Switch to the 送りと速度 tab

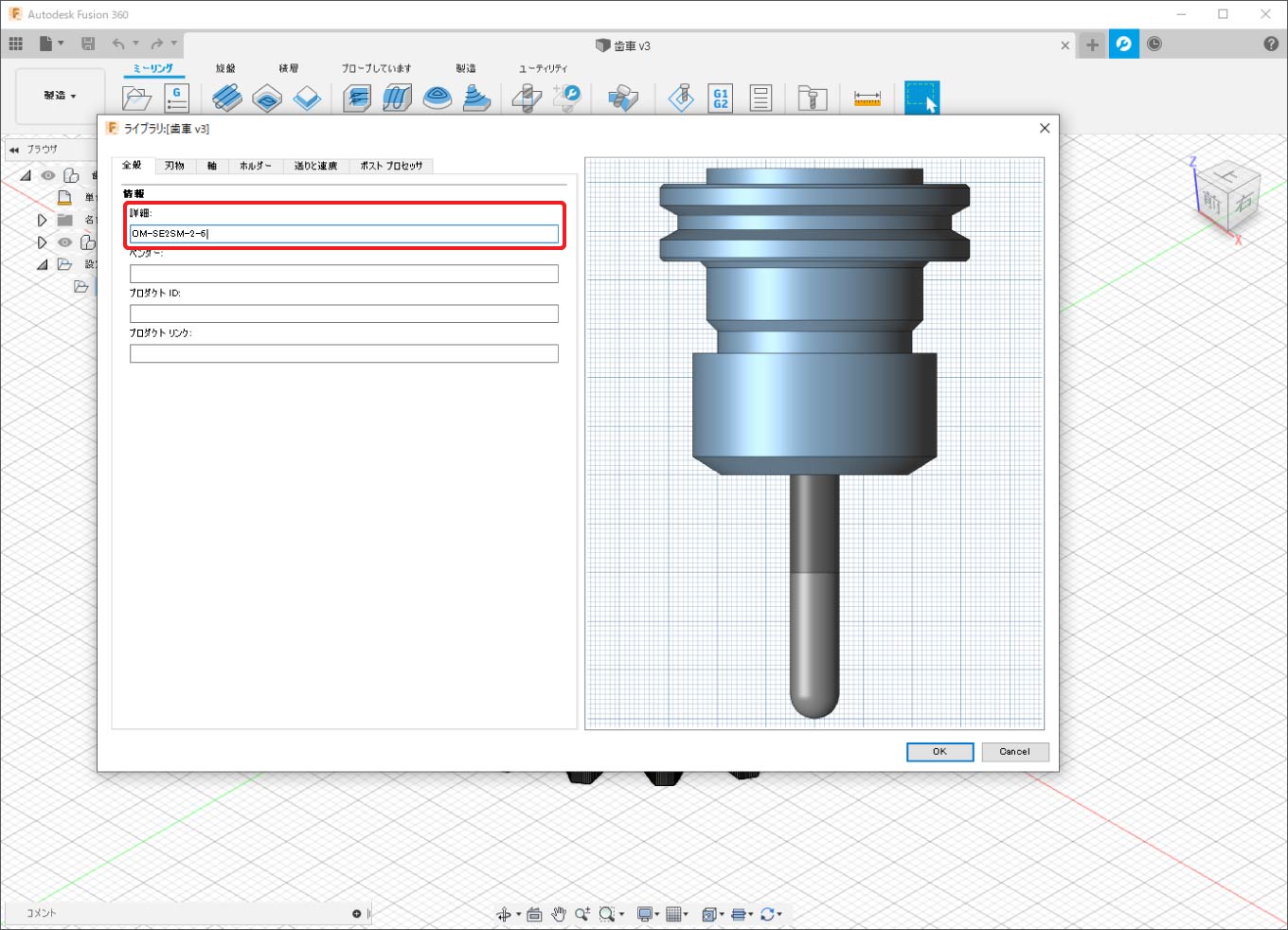point(315,166)
